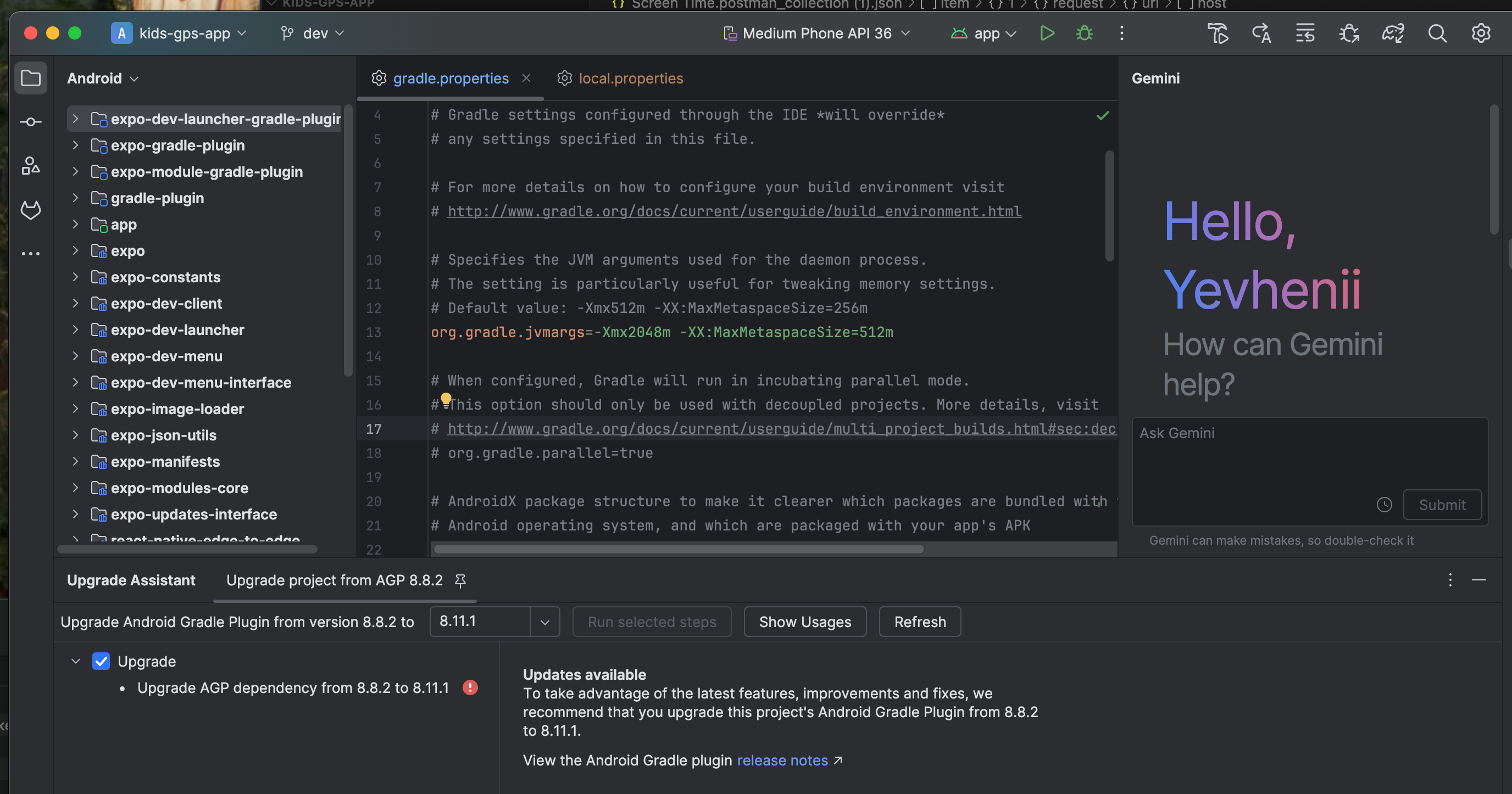The width and height of the screenshot is (1512, 794).
Task: Expand the expo-constants module folder
Action: pyautogui.click(x=75, y=277)
